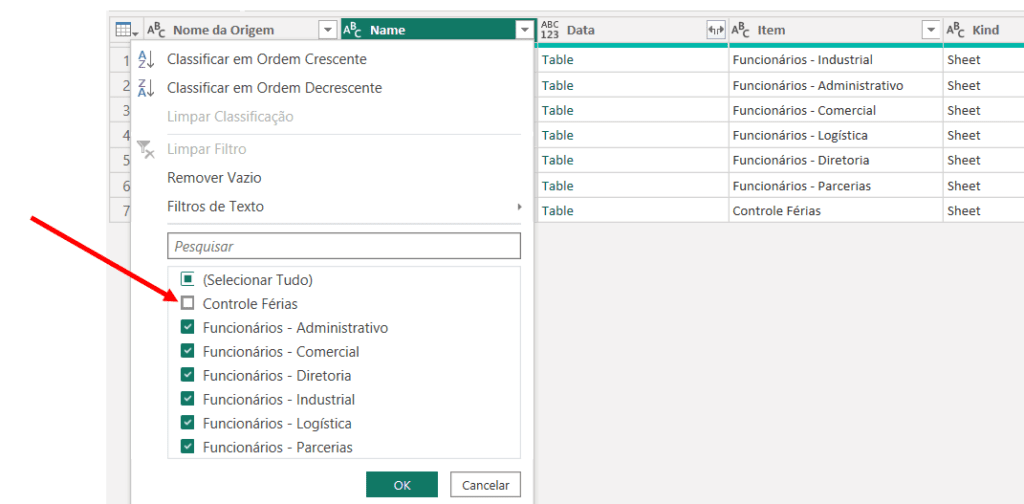The image size is (1024, 504).
Task: Click the ABC type icon of Kind column
Action: tap(955, 30)
